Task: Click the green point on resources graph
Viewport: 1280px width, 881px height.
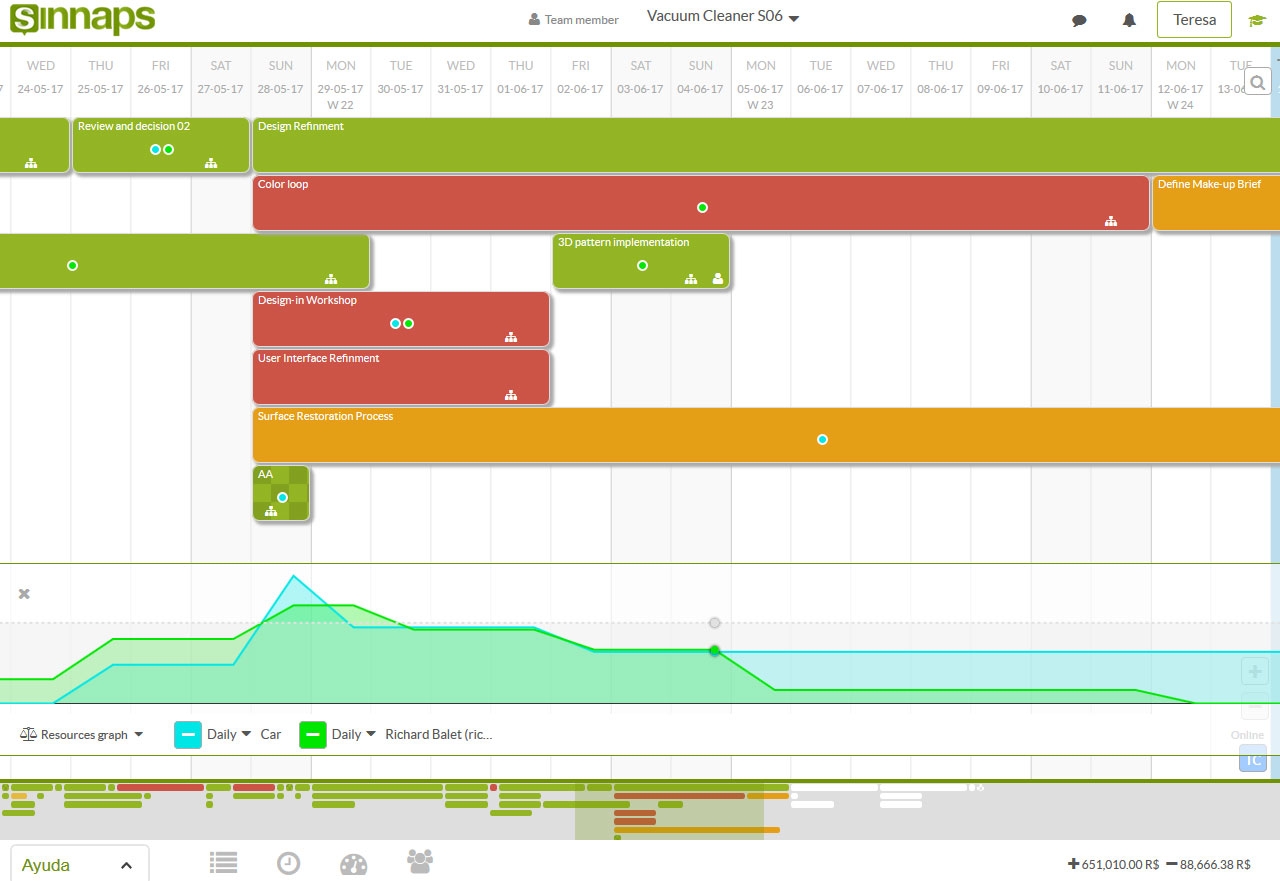Action: pos(714,651)
